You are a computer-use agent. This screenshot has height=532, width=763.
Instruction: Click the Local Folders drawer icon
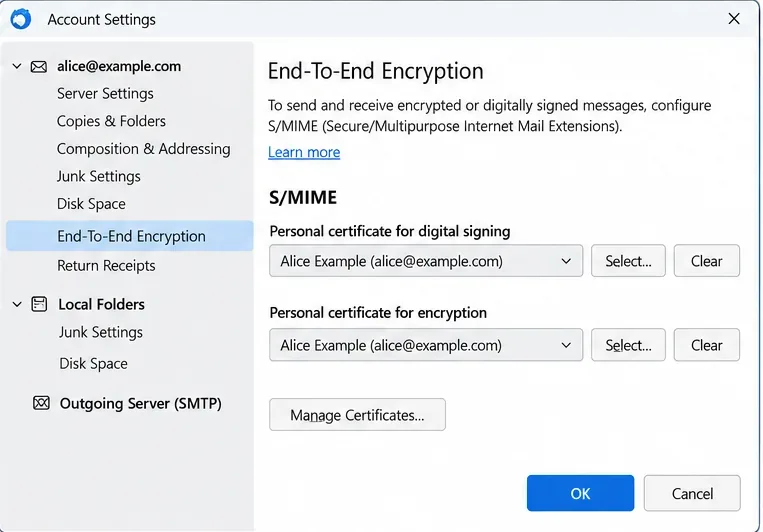click(x=39, y=304)
